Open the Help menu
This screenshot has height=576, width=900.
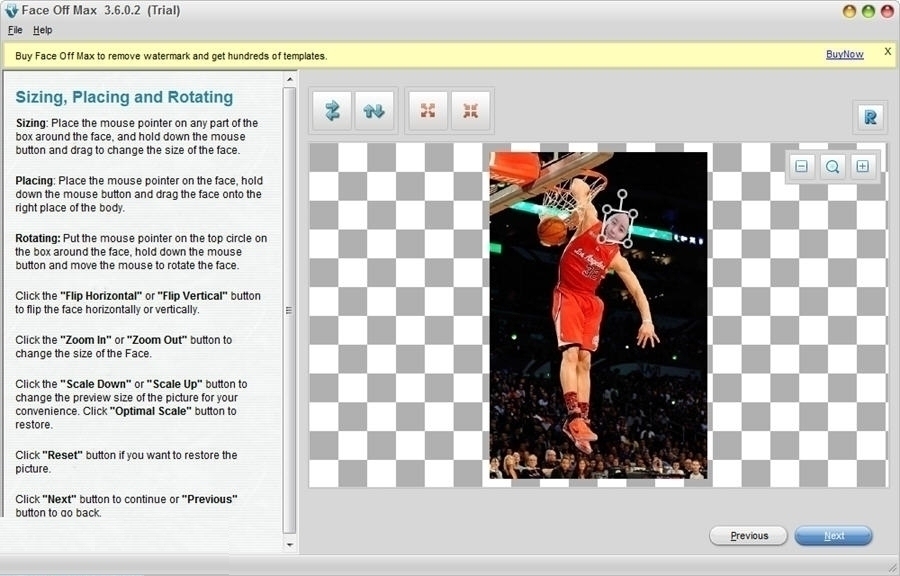[x=42, y=29]
